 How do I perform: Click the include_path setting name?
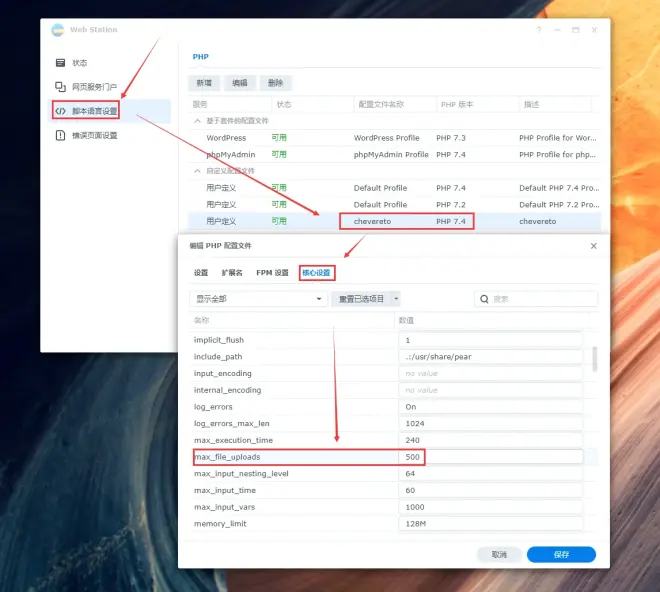(x=218, y=357)
